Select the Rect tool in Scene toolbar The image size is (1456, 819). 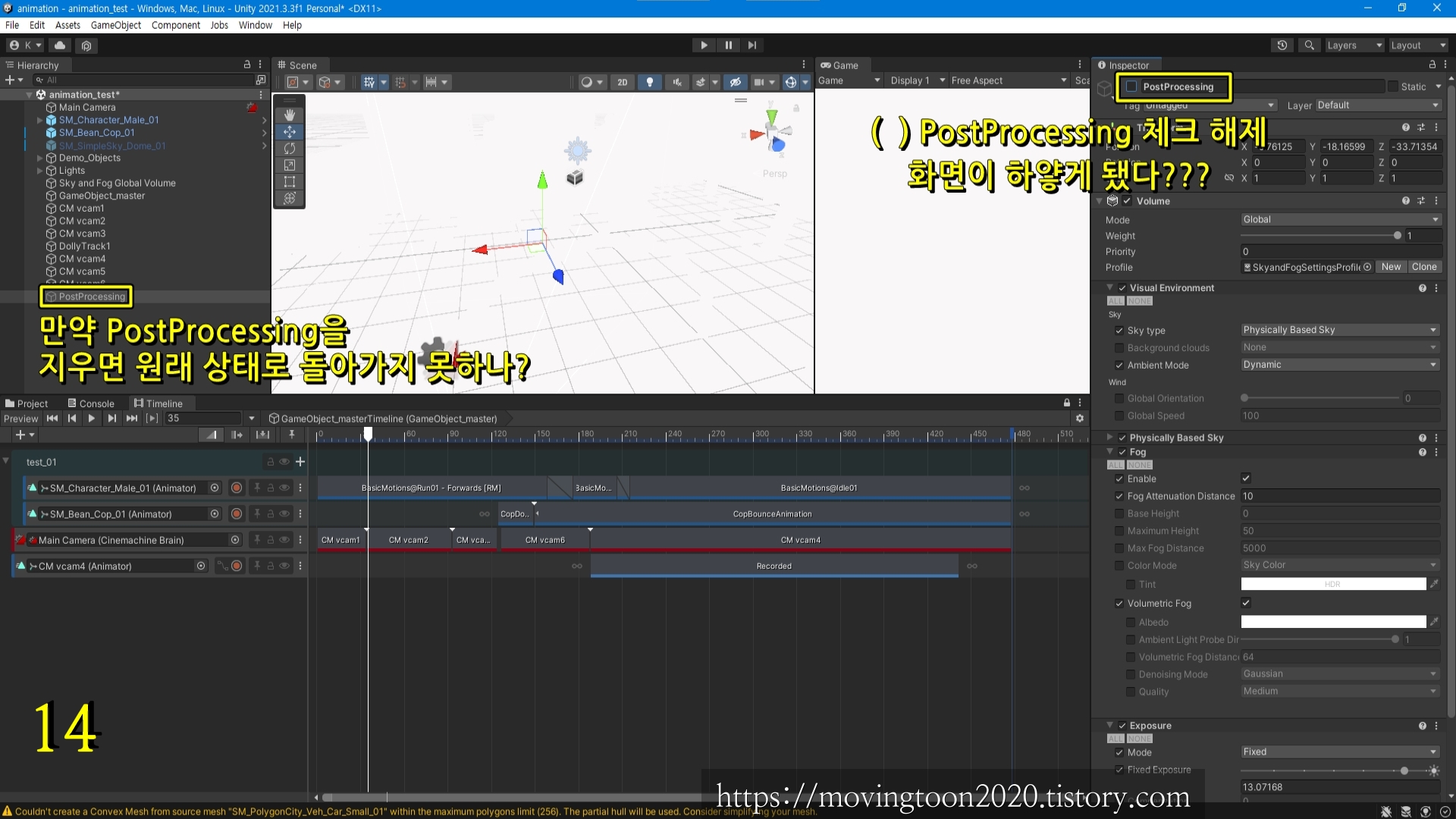pos(289,182)
